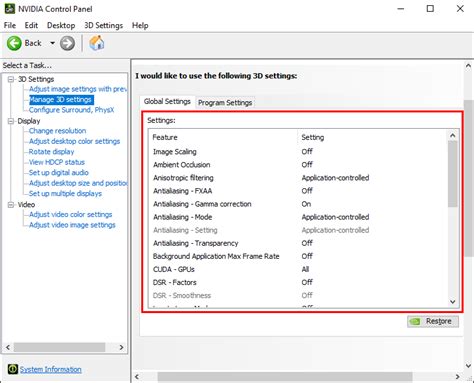Switch to Global Settings tab
This screenshot has width=474, height=383.
167,101
